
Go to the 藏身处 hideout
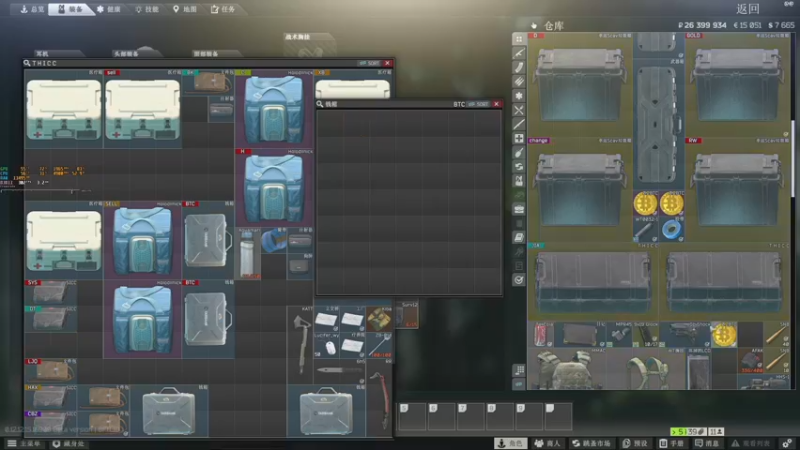pos(68,444)
